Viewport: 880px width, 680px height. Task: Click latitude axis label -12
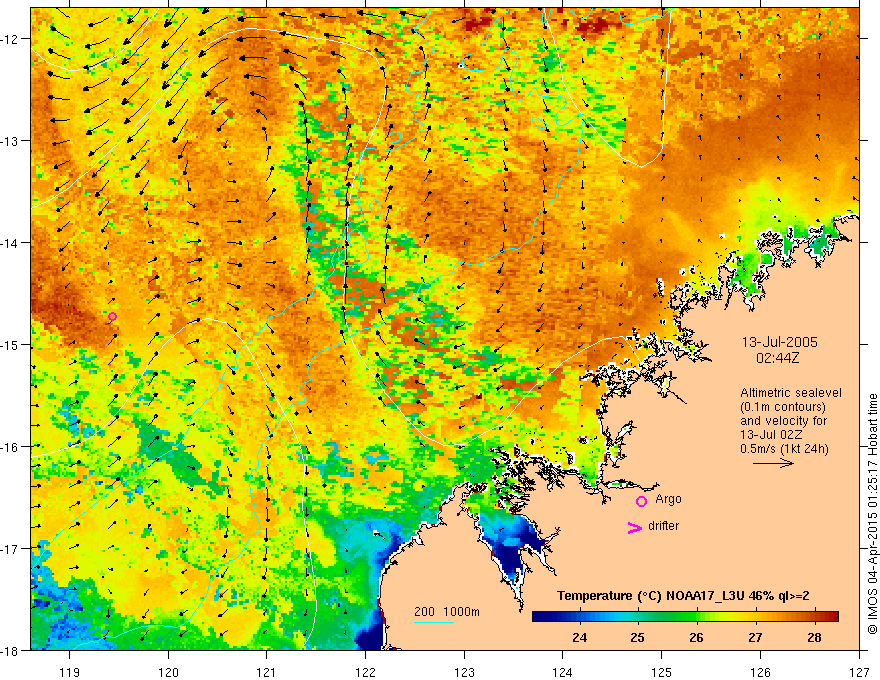12,39
